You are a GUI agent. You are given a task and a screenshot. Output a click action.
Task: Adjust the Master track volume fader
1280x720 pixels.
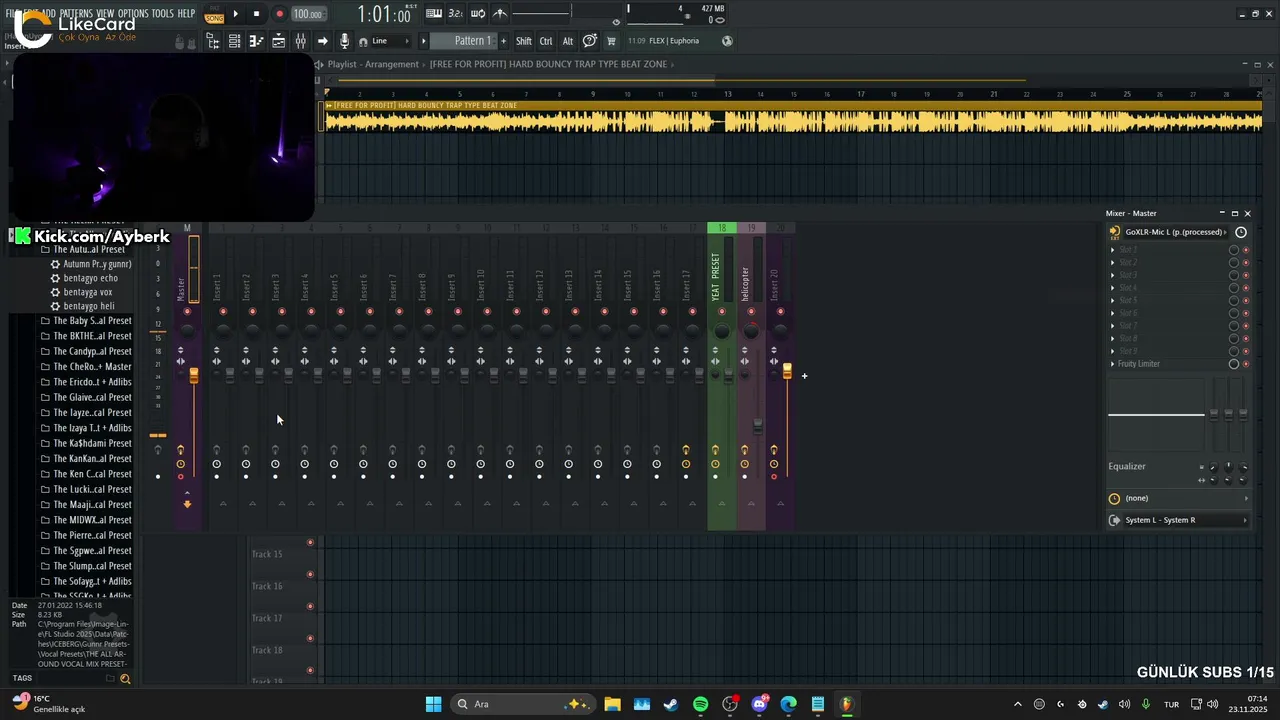pos(194,375)
